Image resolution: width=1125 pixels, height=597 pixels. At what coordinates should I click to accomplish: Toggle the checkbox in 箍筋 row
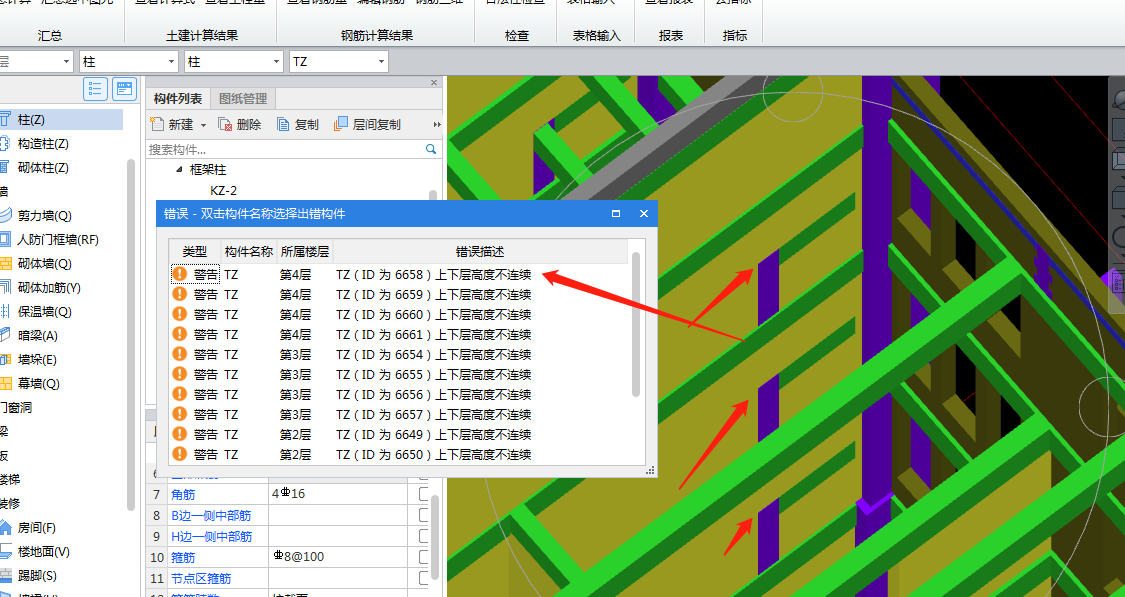(423, 556)
